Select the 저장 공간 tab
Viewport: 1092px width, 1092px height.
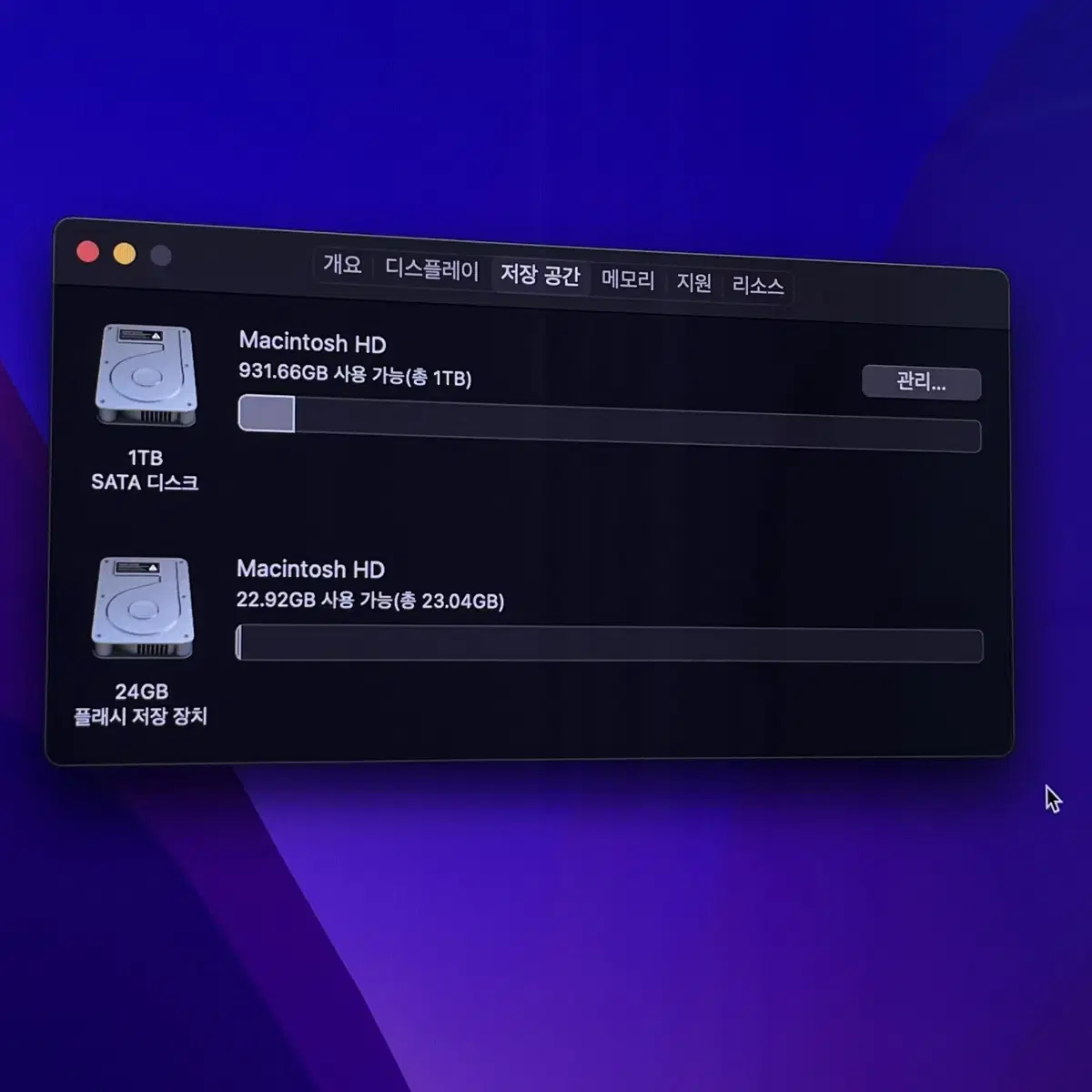tap(540, 275)
